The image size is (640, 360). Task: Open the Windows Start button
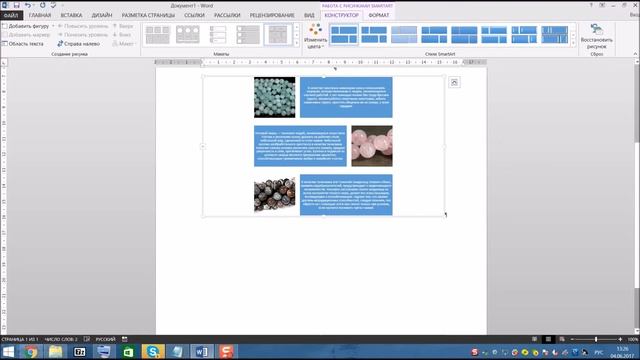(8, 351)
